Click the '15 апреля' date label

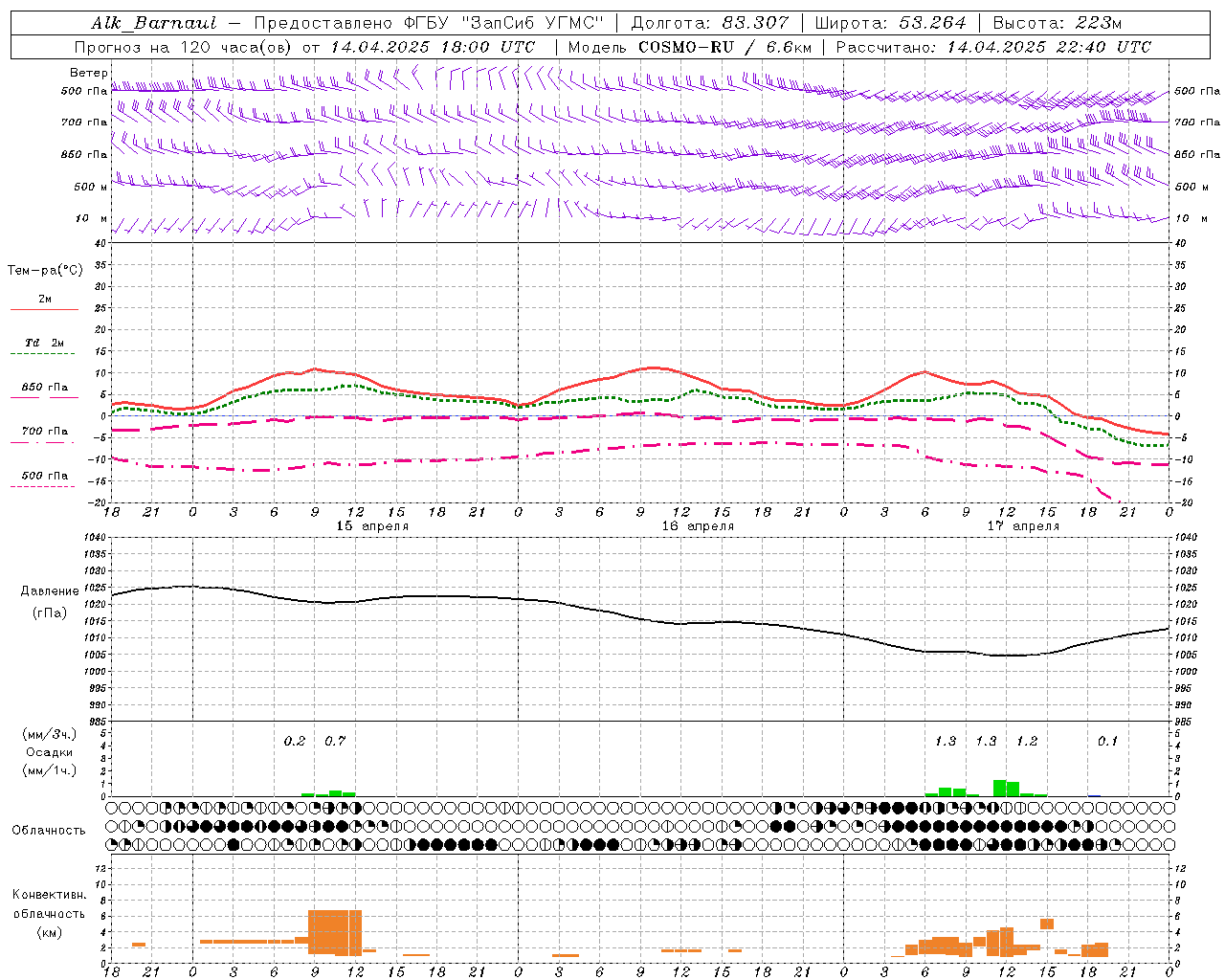tap(372, 526)
